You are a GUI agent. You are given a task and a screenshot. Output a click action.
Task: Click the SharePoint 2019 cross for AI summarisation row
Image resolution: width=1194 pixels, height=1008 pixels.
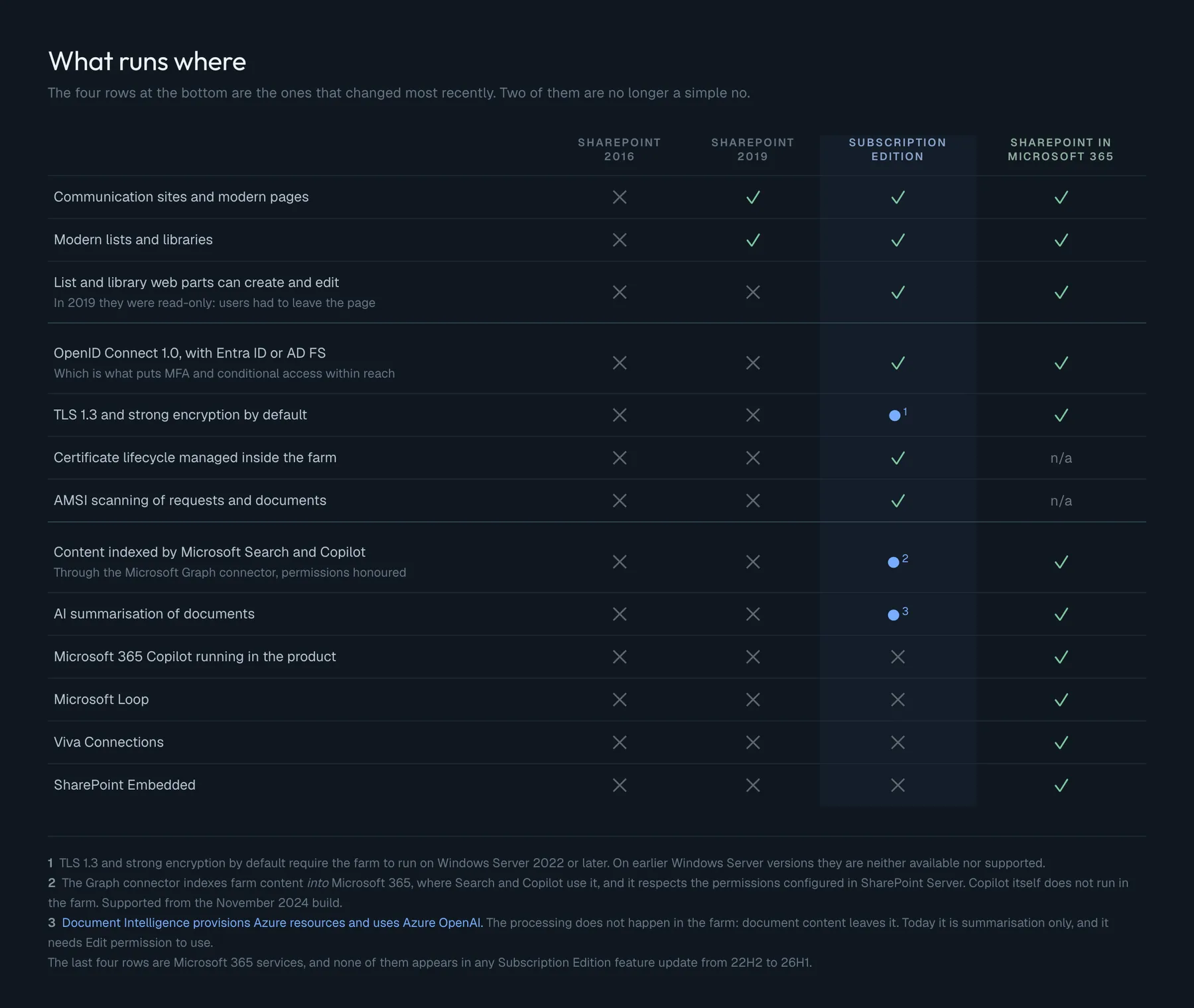pyautogui.click(x=753, y=614)
